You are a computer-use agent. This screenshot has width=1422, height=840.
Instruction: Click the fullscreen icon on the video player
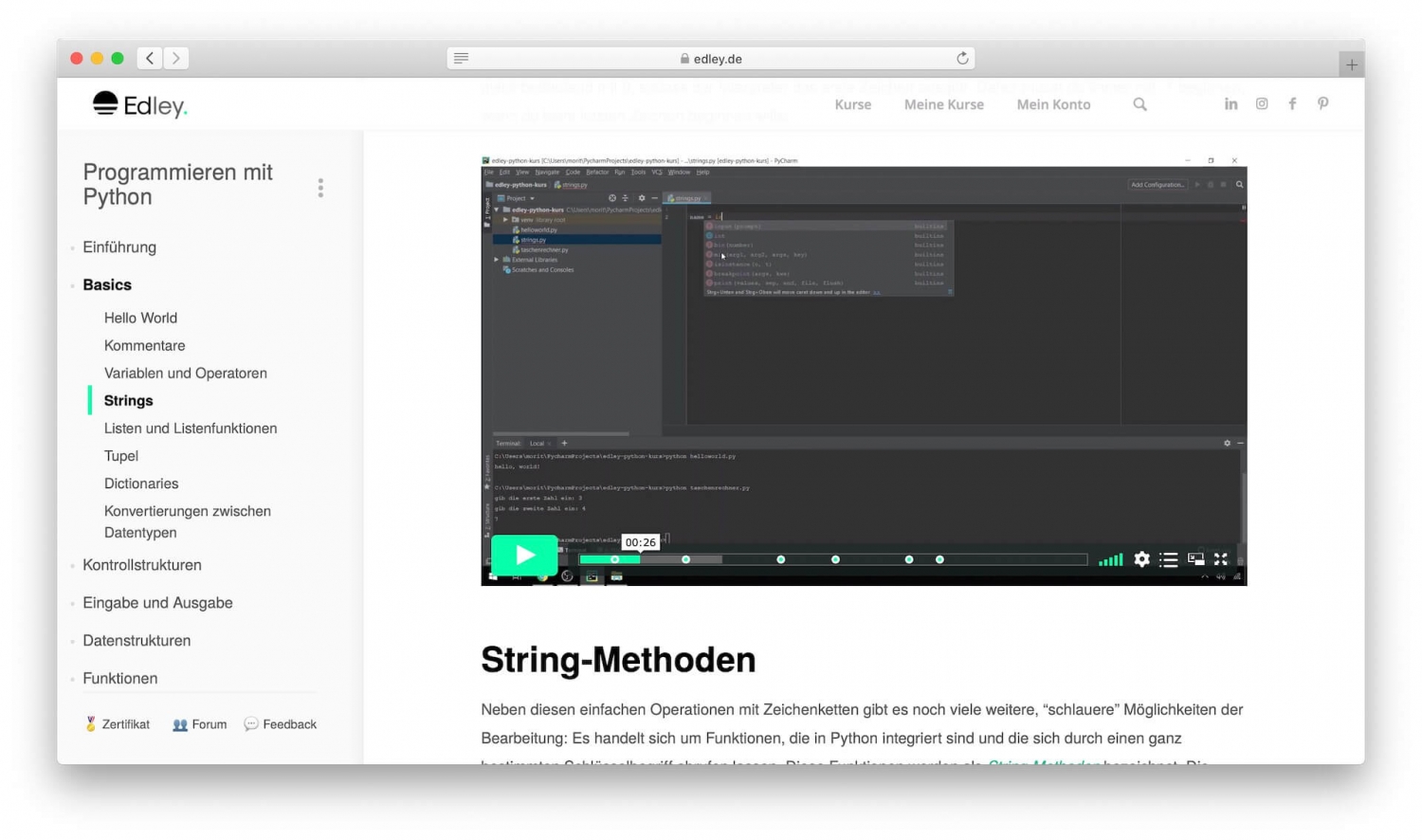[1221, 559]
